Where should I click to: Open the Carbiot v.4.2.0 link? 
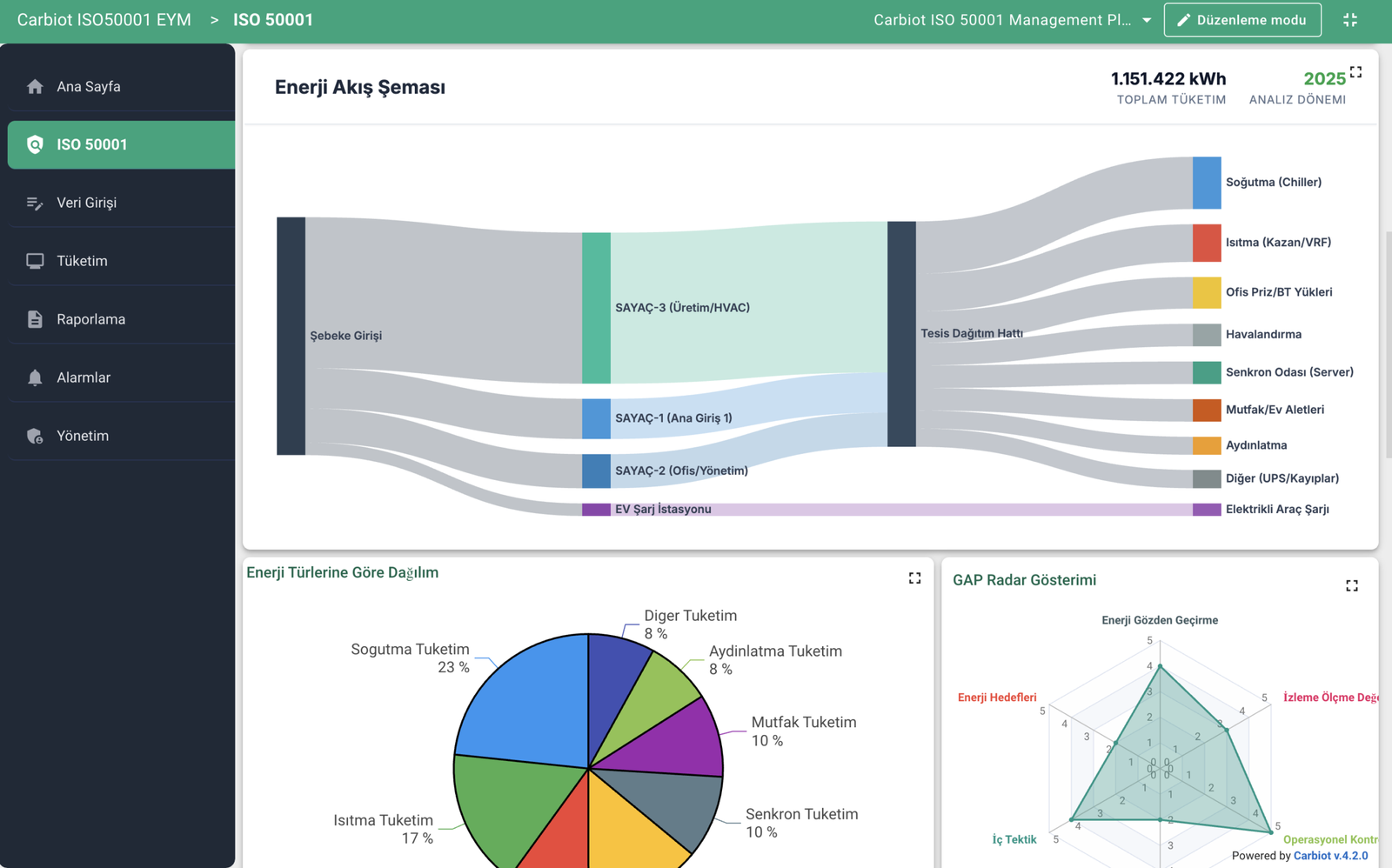pyautogui.click(x=1330, y=856)
